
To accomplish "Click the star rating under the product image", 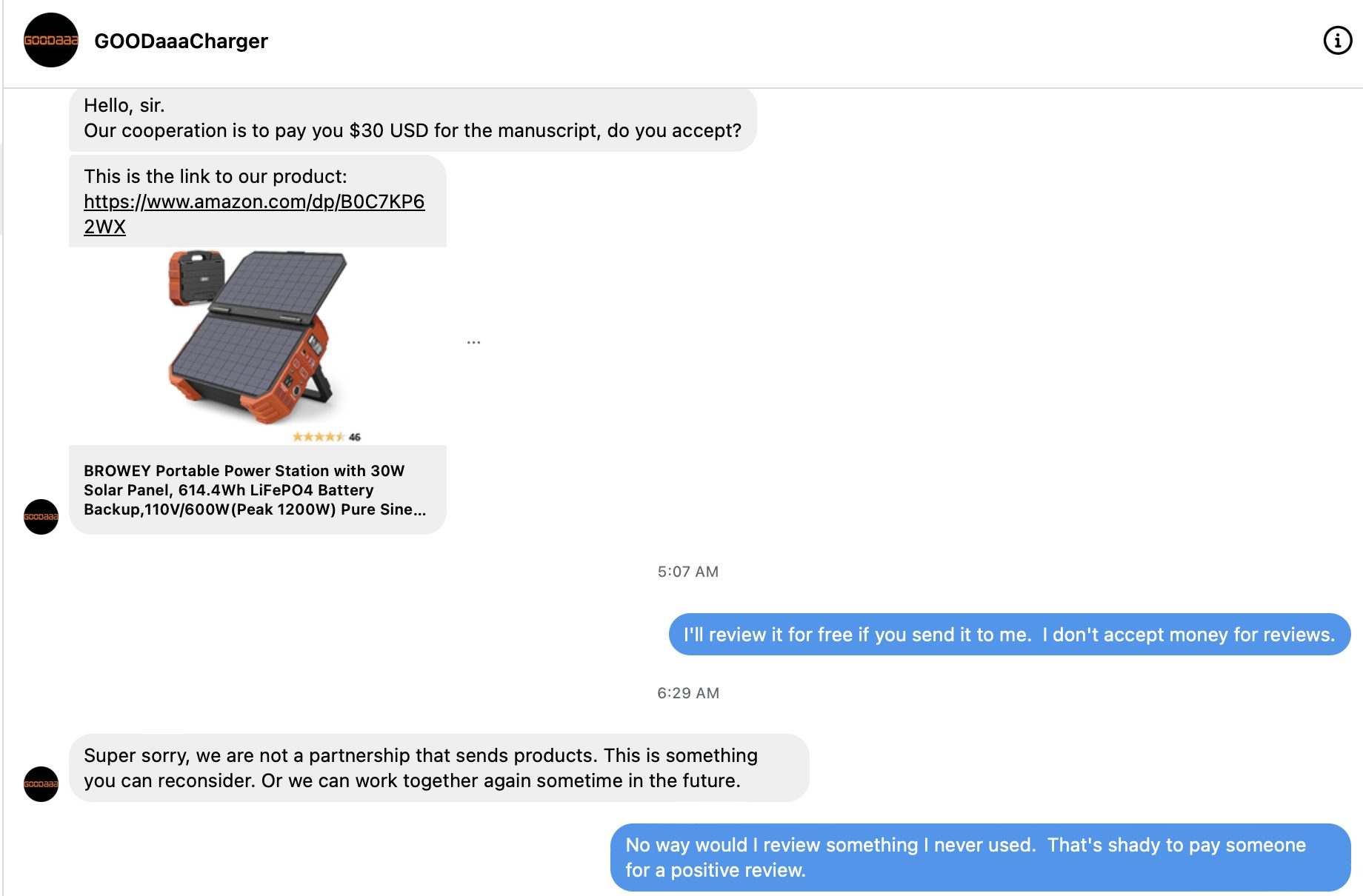I will point(317,437).
